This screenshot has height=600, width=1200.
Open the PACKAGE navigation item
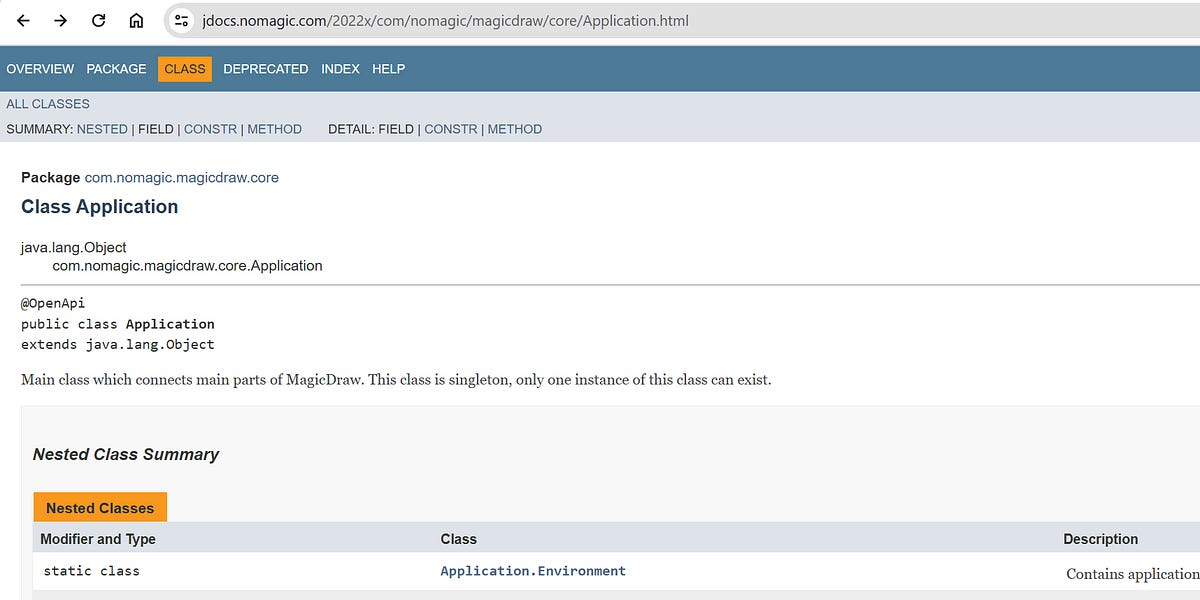(x=116, y=68)
